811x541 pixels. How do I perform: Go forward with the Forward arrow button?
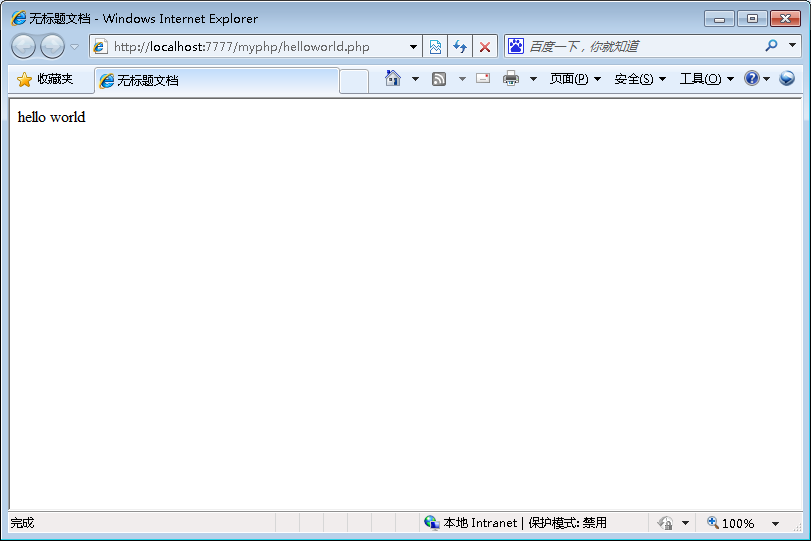click(52, 47)
